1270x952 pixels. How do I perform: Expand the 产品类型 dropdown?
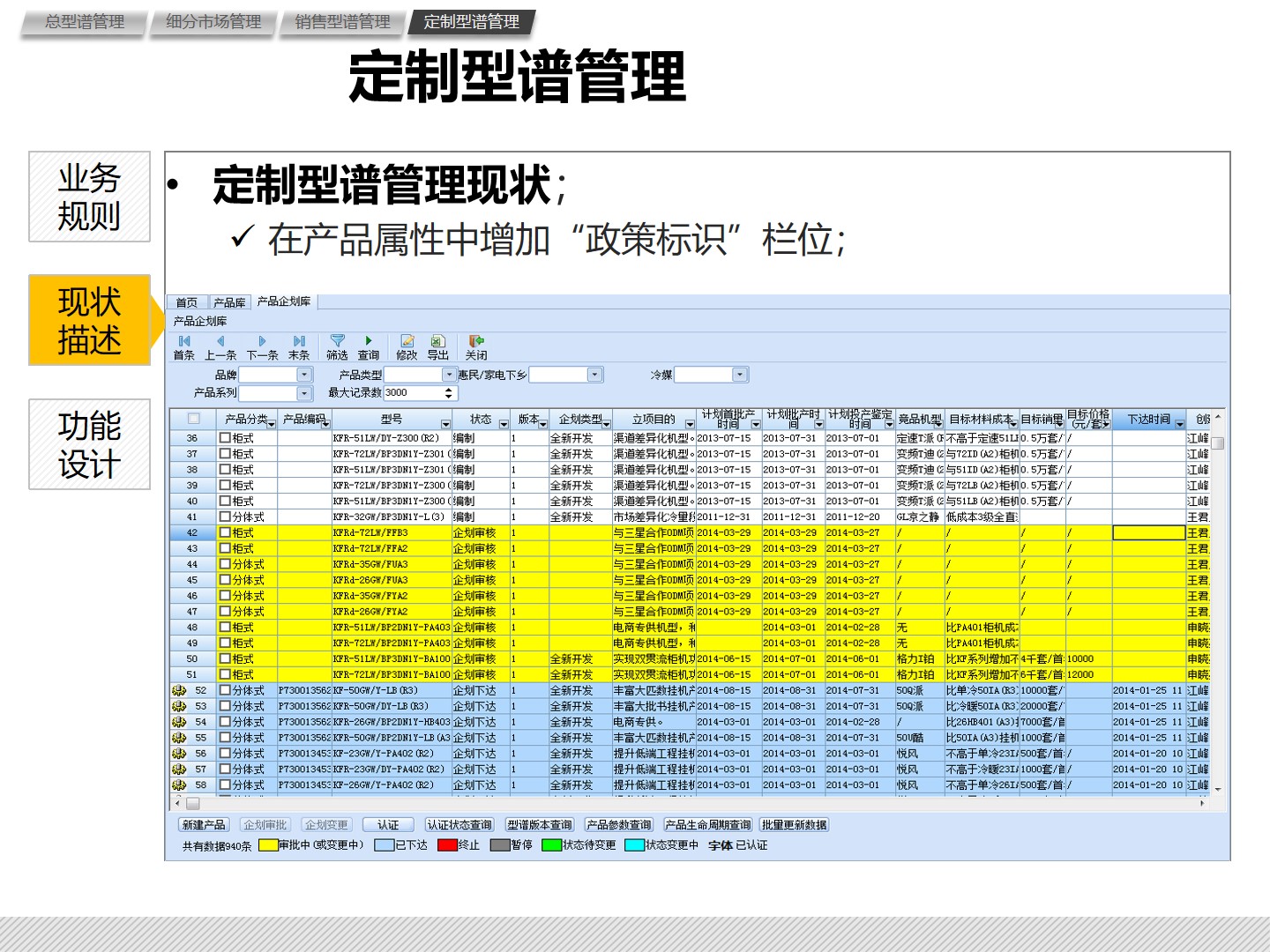click(449, 376)
